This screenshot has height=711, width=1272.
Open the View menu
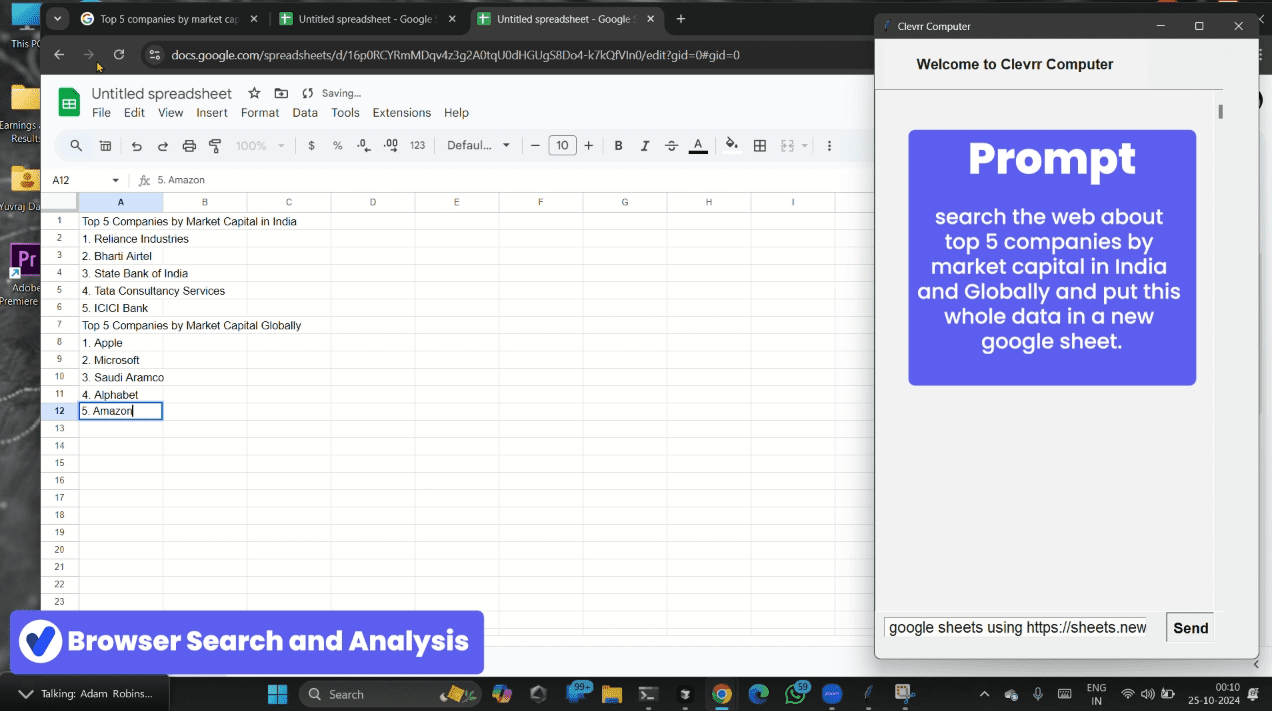click(x=171, y=113)
